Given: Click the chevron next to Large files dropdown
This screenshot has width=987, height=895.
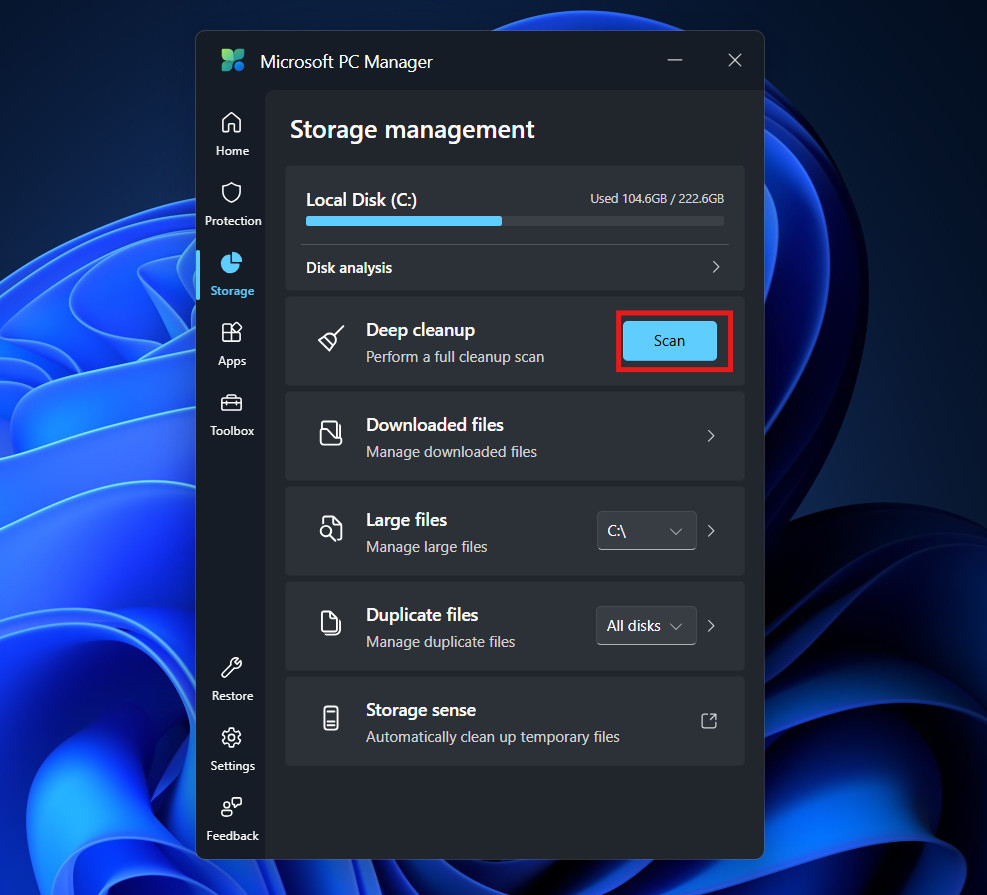Looking at the screenshot, I should pyautogui.click(x=711, y=531).
